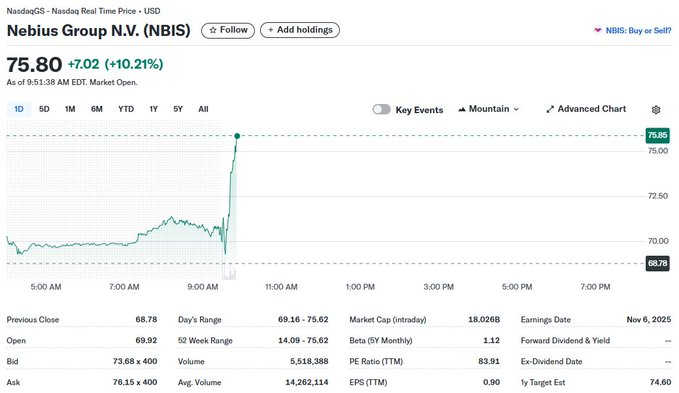The width and height of the screenshot is (679, 393).
Task: Click the PE Ratio (TTM) value 83.91
Action: coord(489,361)
